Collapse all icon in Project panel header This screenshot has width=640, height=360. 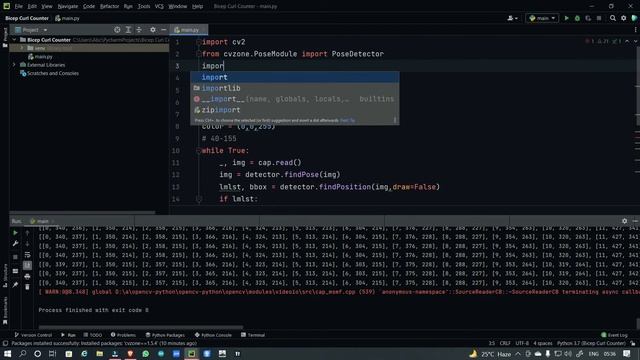139,30
